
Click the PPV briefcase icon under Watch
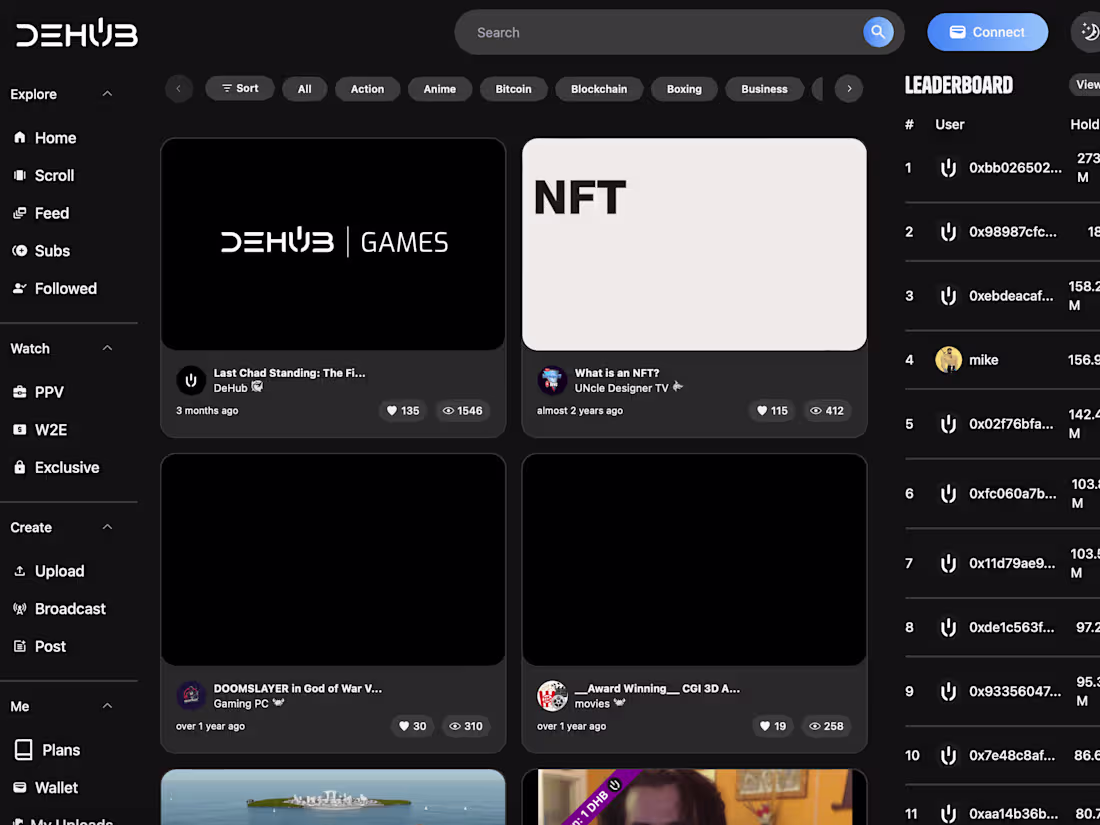point(21,391)
